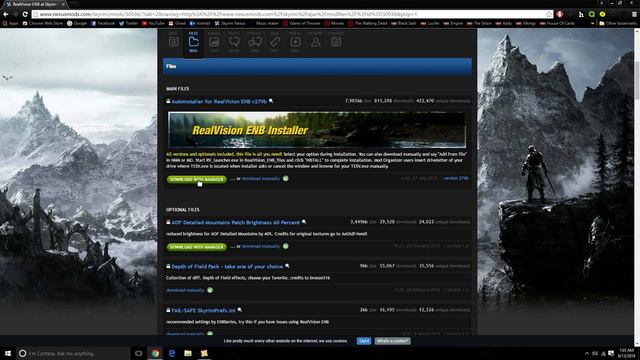Click download manually for RealVision autoinstaller
The width and height of the screenshot is (640, 360).
point(261,179)
